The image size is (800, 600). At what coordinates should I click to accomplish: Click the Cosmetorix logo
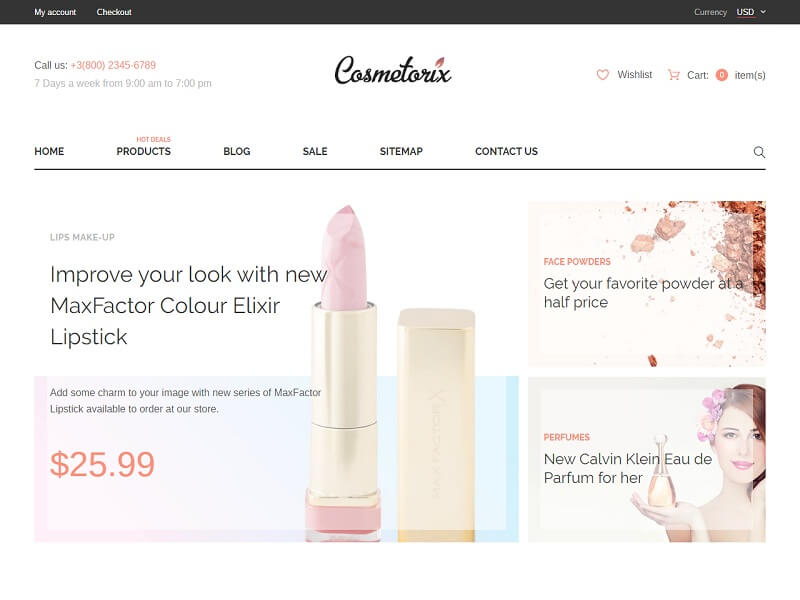(x=393, y=70)
